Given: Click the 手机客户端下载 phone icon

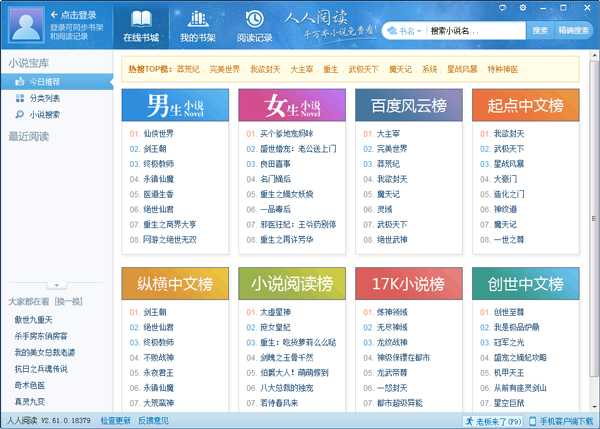Looking at the screenshot, I should click(532, 421).
